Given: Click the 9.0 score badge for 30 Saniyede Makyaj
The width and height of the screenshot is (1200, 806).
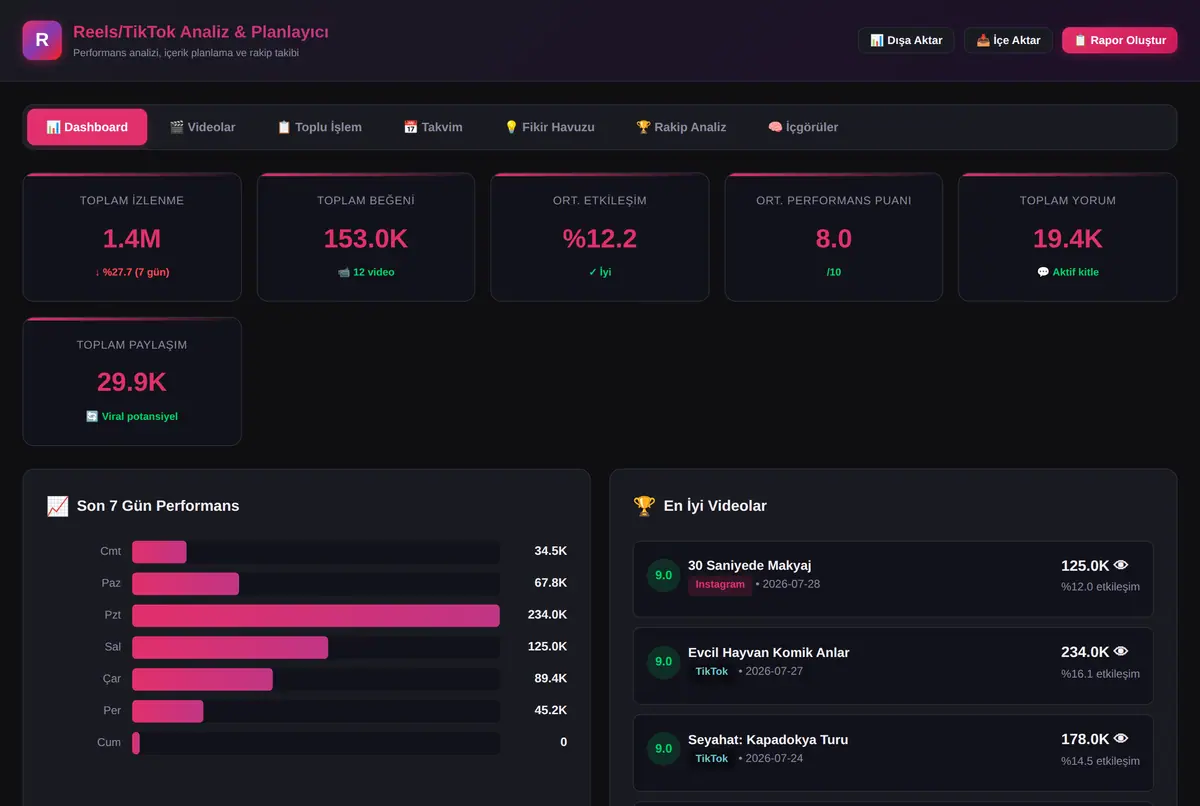Looking at the screenshot, I should tap(663, 575).
